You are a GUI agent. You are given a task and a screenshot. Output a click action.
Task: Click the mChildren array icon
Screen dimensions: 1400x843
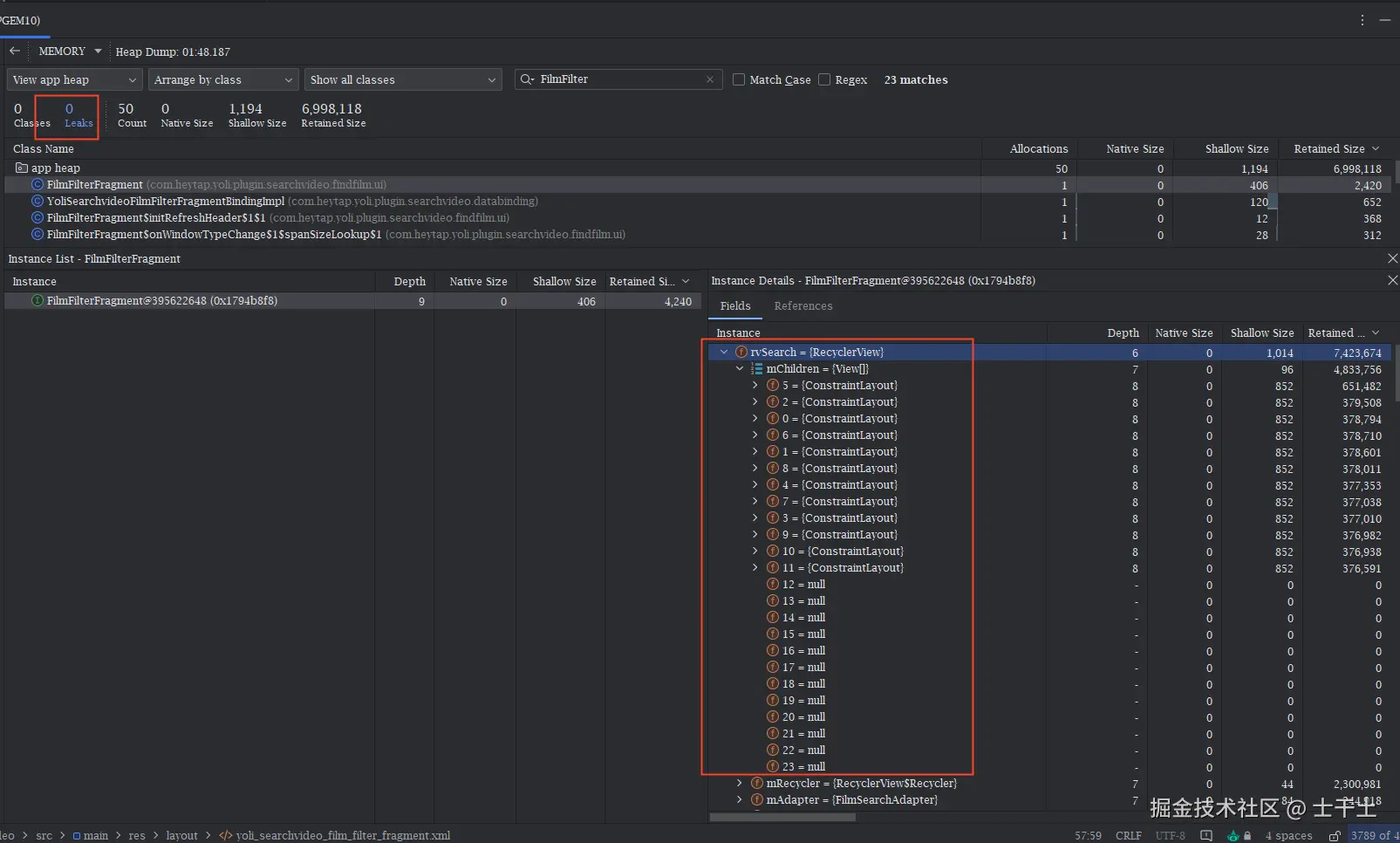coord(757,369)
